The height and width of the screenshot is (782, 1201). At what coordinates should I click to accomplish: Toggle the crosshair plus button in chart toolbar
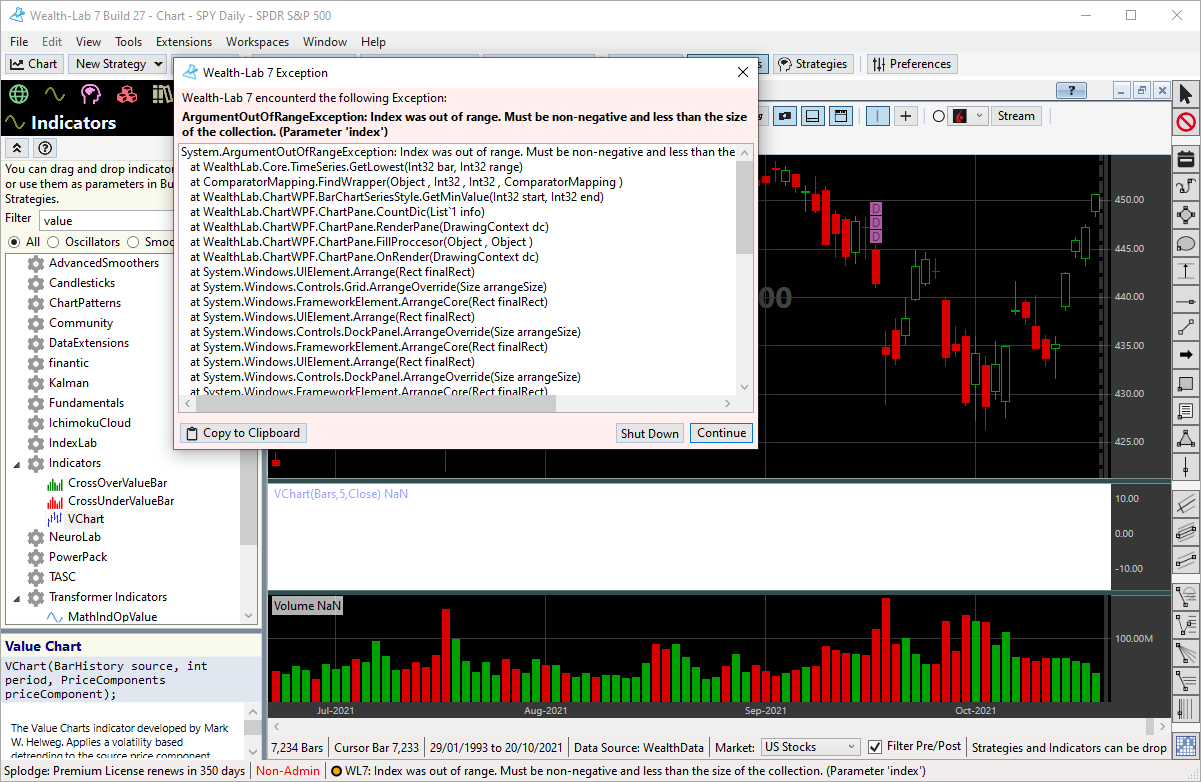pos(905,116)
